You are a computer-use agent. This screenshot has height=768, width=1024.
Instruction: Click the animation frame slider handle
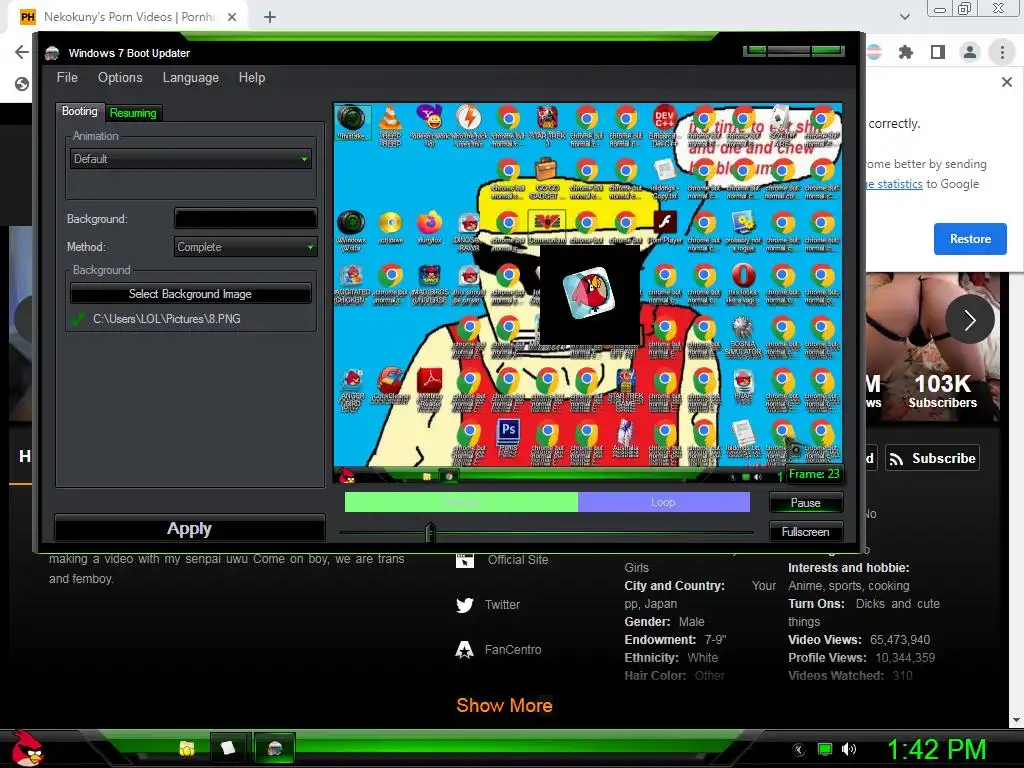(430, 532)
